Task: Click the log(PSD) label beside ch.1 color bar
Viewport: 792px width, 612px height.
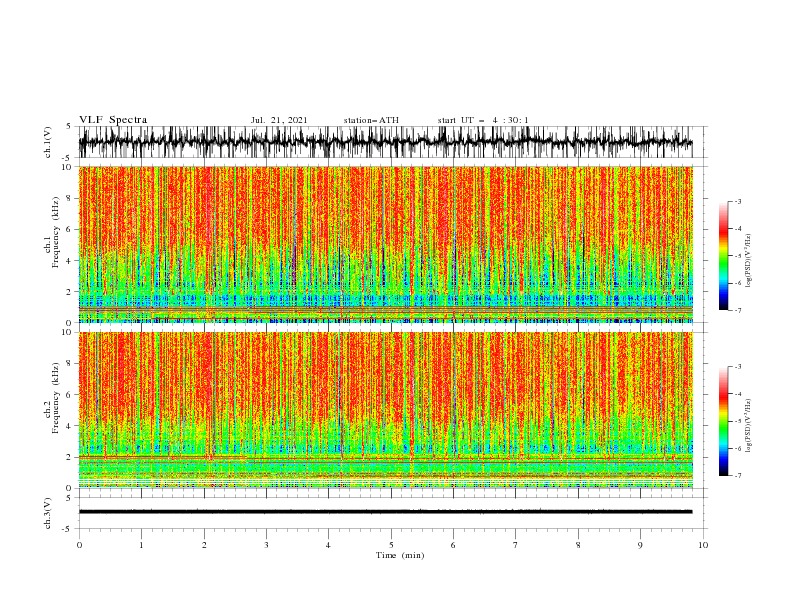Action: pos(749,261)
